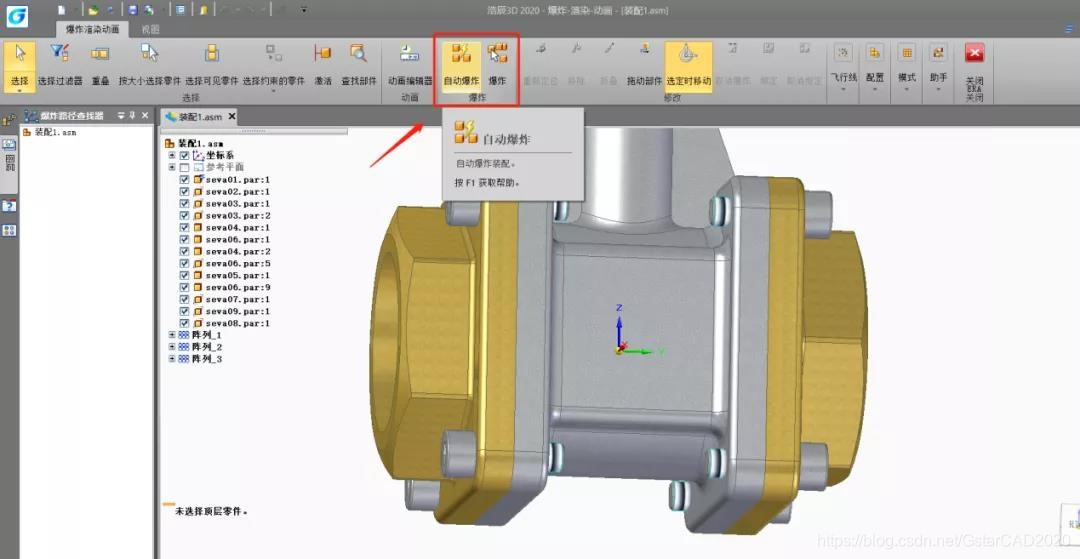Check the 参考平面 checkbox
This screenshot has width=1080, height=559.
(x=184, y=168)
